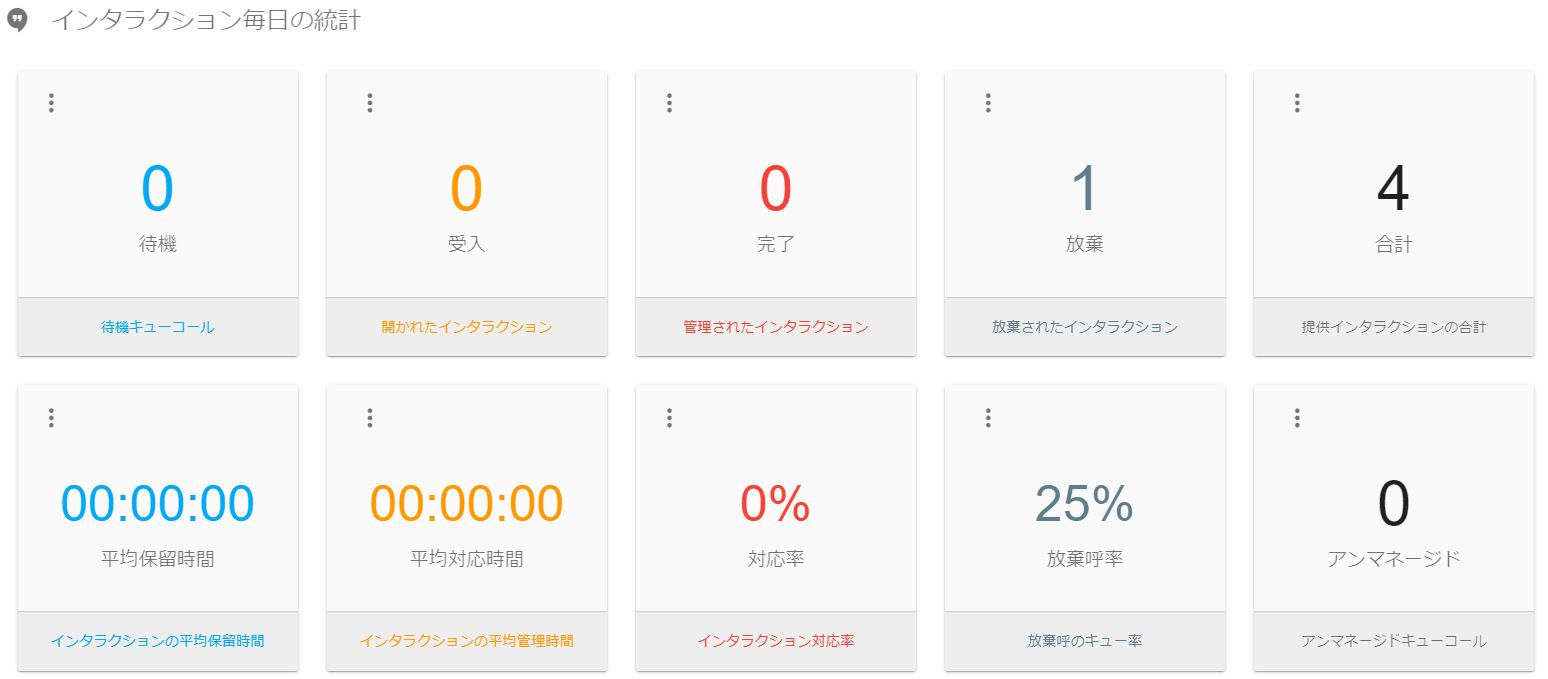Viewport: 1548px width, 679px height.
Task: Click the quote bubble icon beside the title
Action: [17, 22]
